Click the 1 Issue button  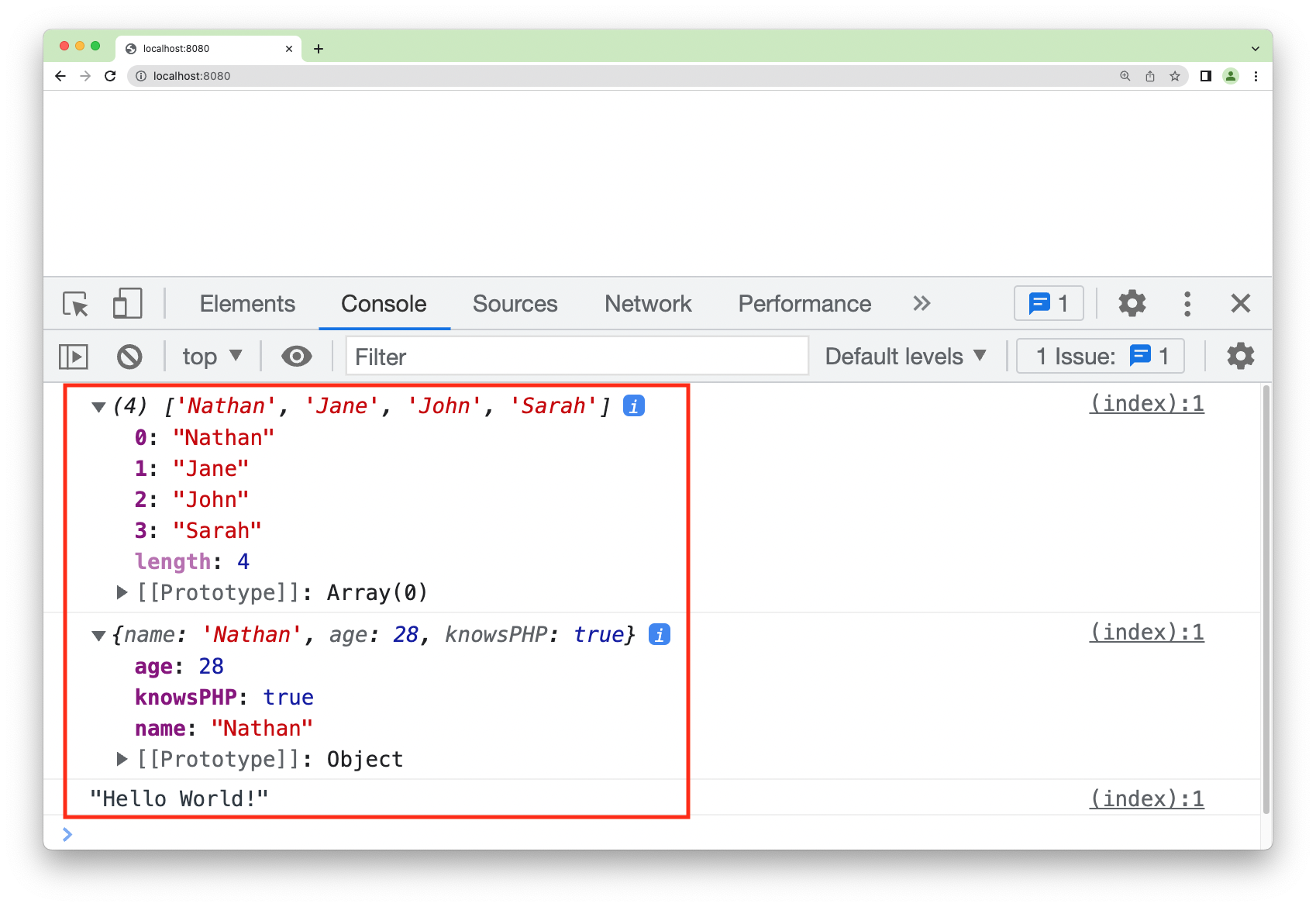click(x=1099, y=356)
